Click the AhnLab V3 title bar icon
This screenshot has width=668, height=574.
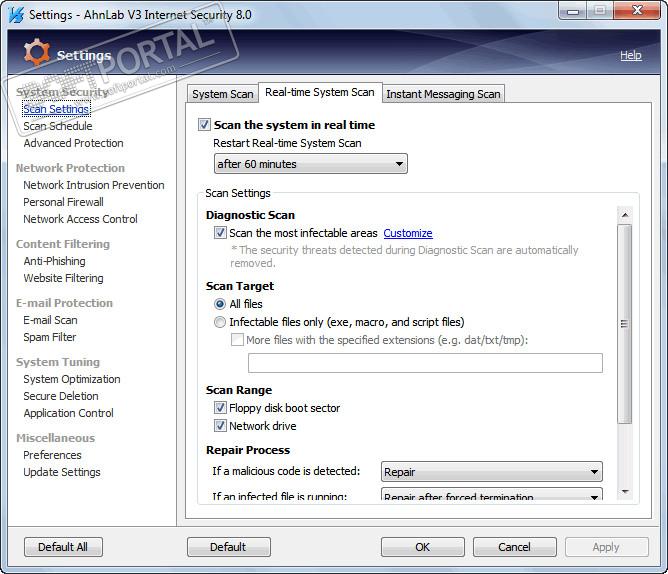[16, 15]
